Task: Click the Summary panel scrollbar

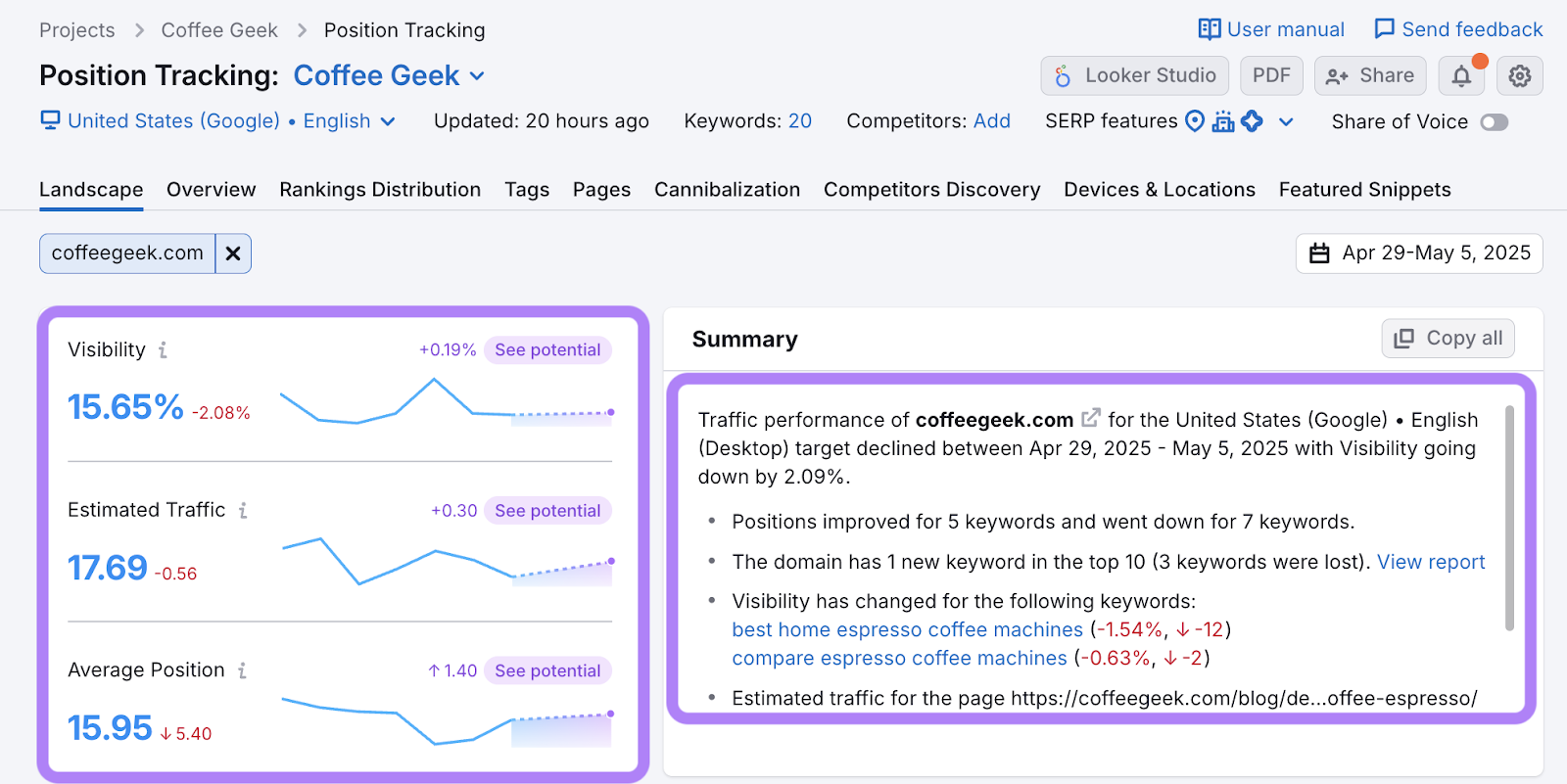Action: click(x=1509, y=519)
